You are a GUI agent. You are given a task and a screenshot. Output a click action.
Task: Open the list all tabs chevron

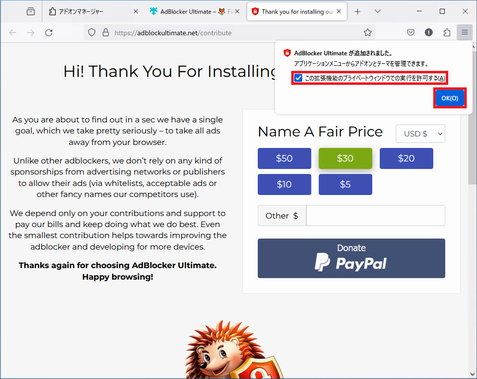coord(377,12)
